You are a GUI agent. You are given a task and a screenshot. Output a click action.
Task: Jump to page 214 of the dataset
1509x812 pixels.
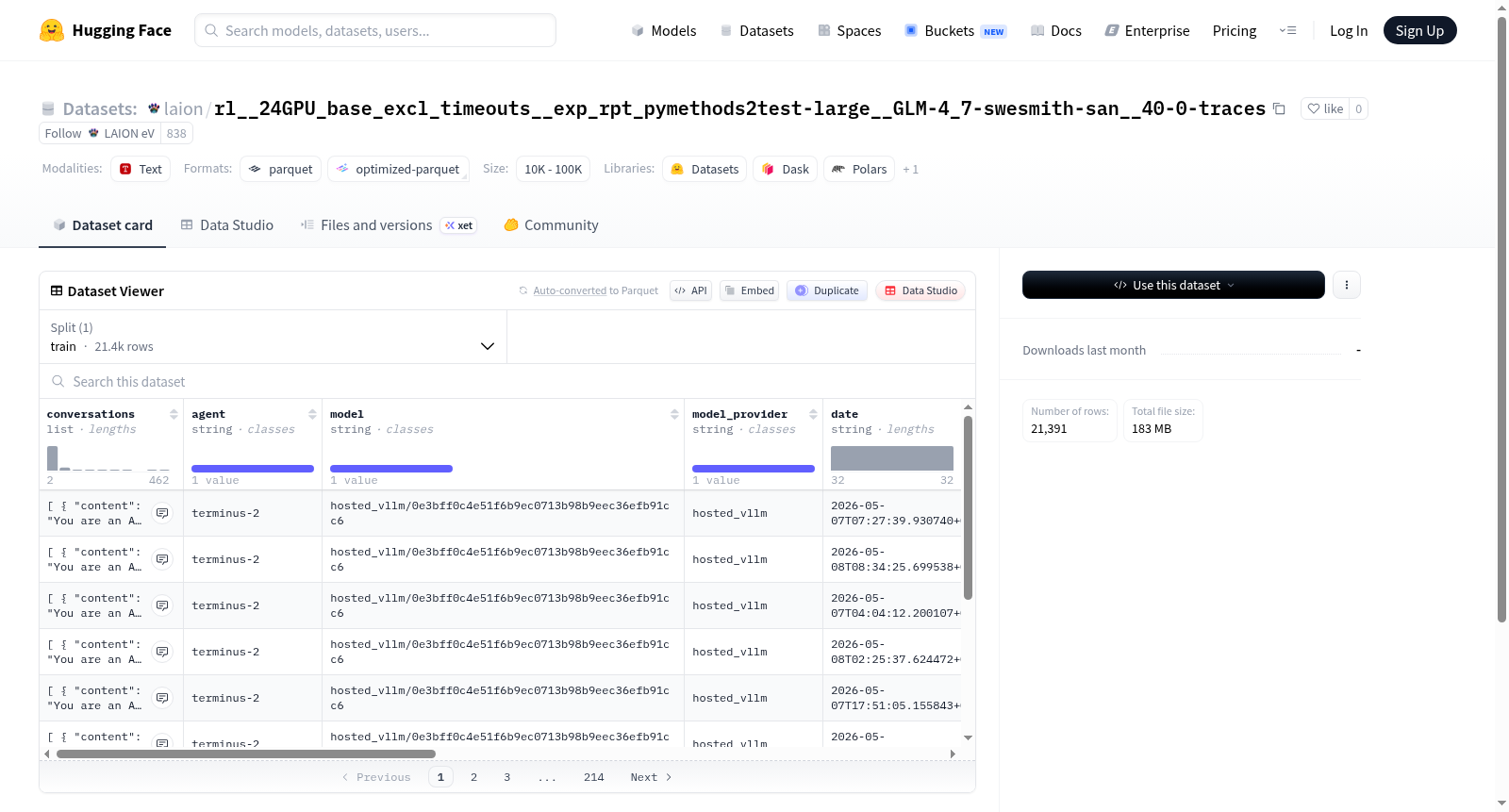[x=594, y=777]
